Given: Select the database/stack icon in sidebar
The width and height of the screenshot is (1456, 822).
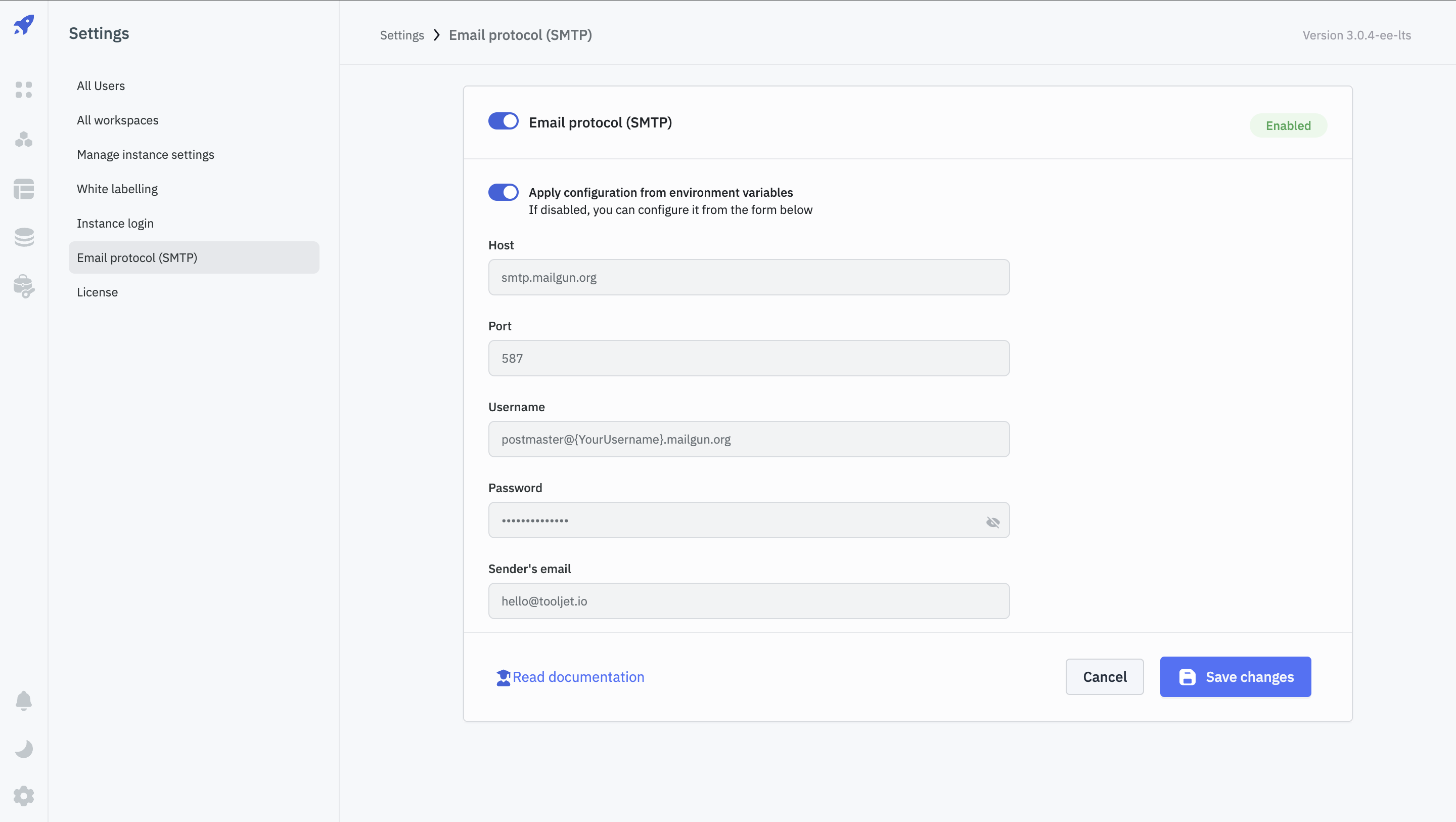Looking at the screenshot, I should pos(24,237).
